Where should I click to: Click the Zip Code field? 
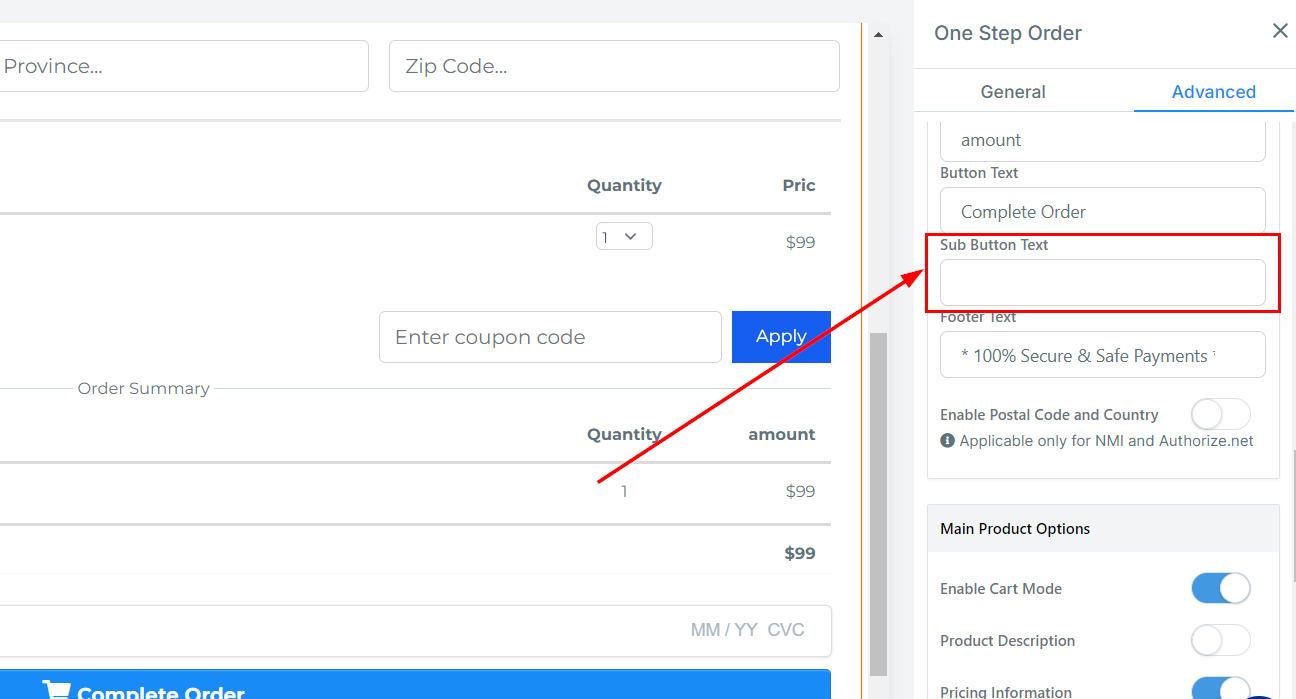pyautogui.click(x=613, y=66)
